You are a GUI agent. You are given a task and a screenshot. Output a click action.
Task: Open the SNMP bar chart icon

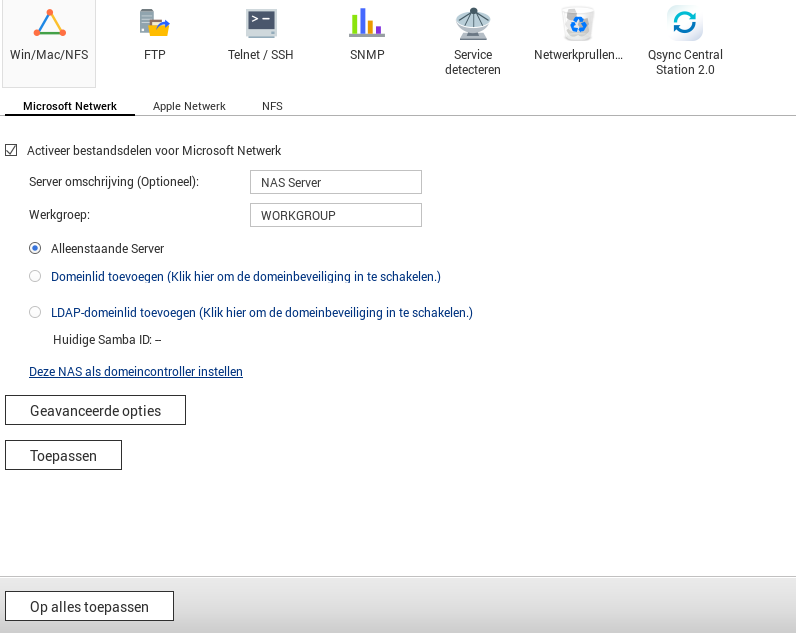pos(367,24)
